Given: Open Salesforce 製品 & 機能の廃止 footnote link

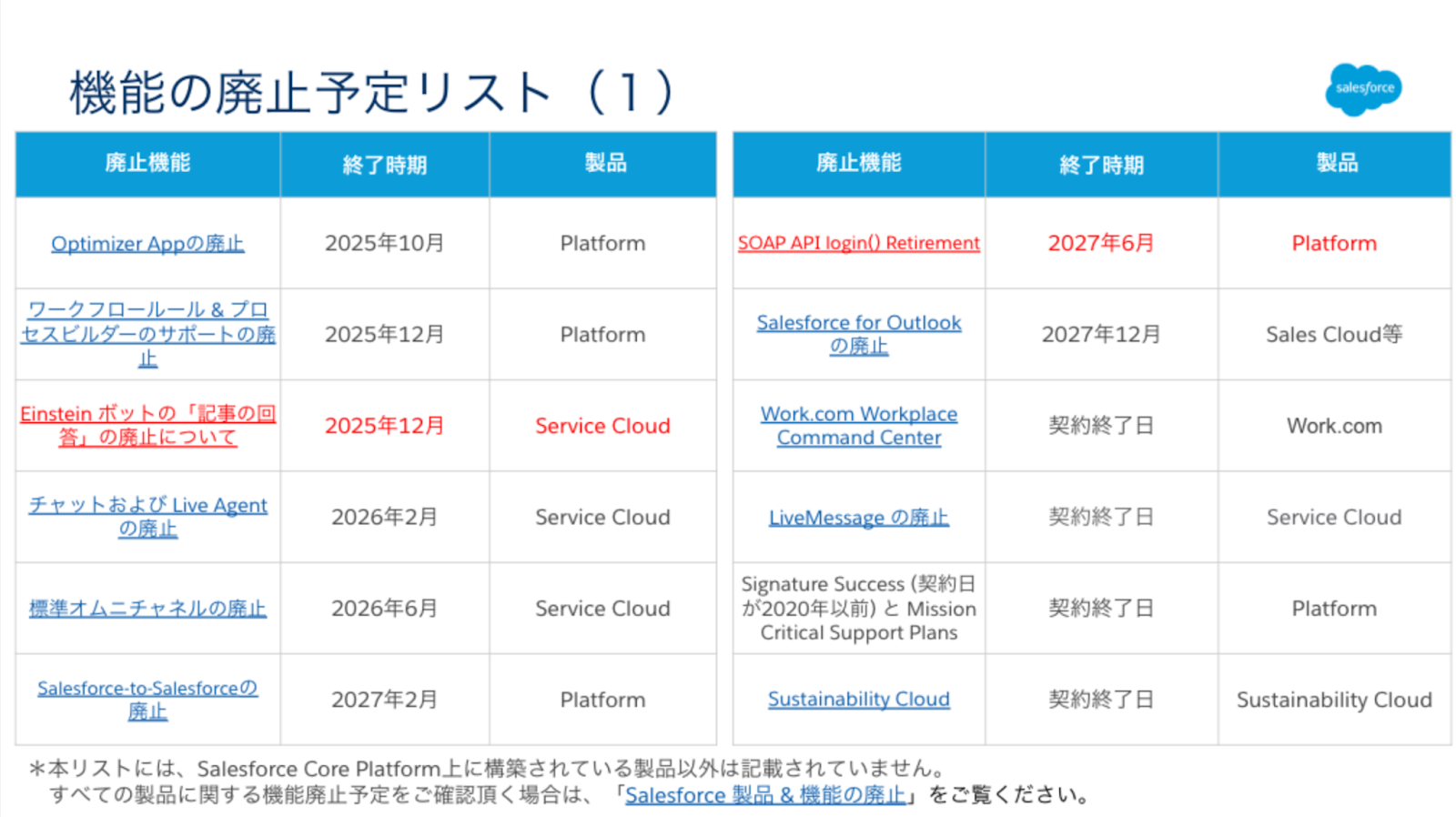Looking at the screenshot, I should coord(765,795).
